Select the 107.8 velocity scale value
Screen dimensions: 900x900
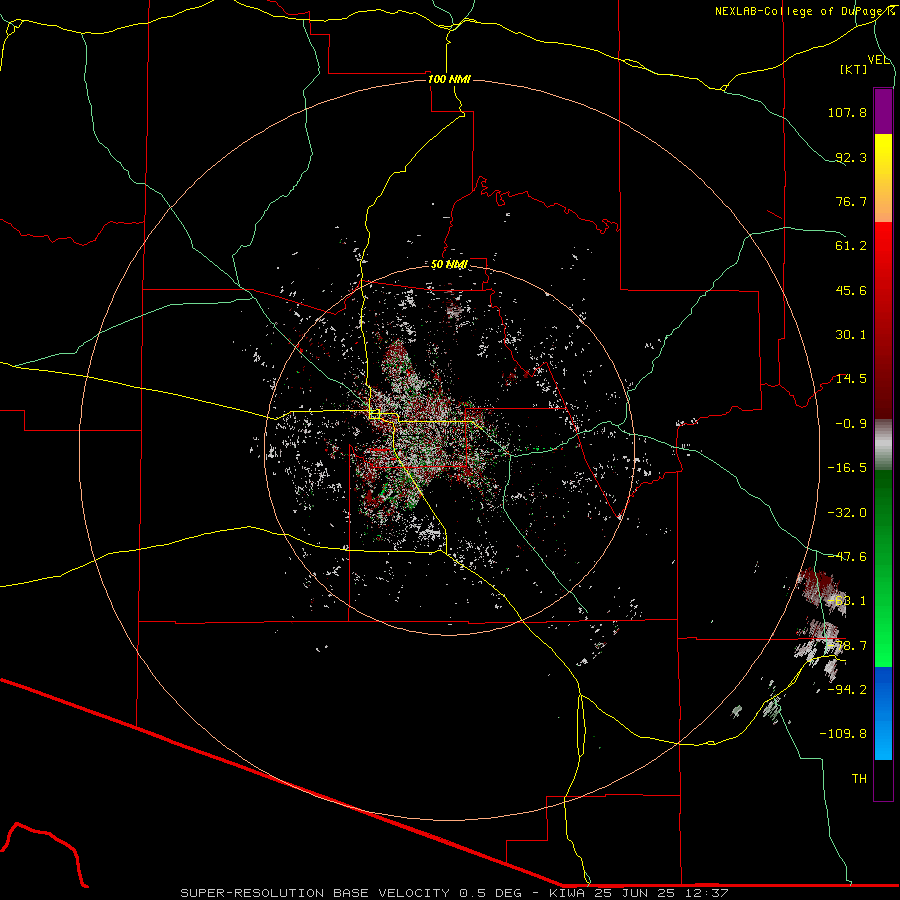(x=847, y=112)
